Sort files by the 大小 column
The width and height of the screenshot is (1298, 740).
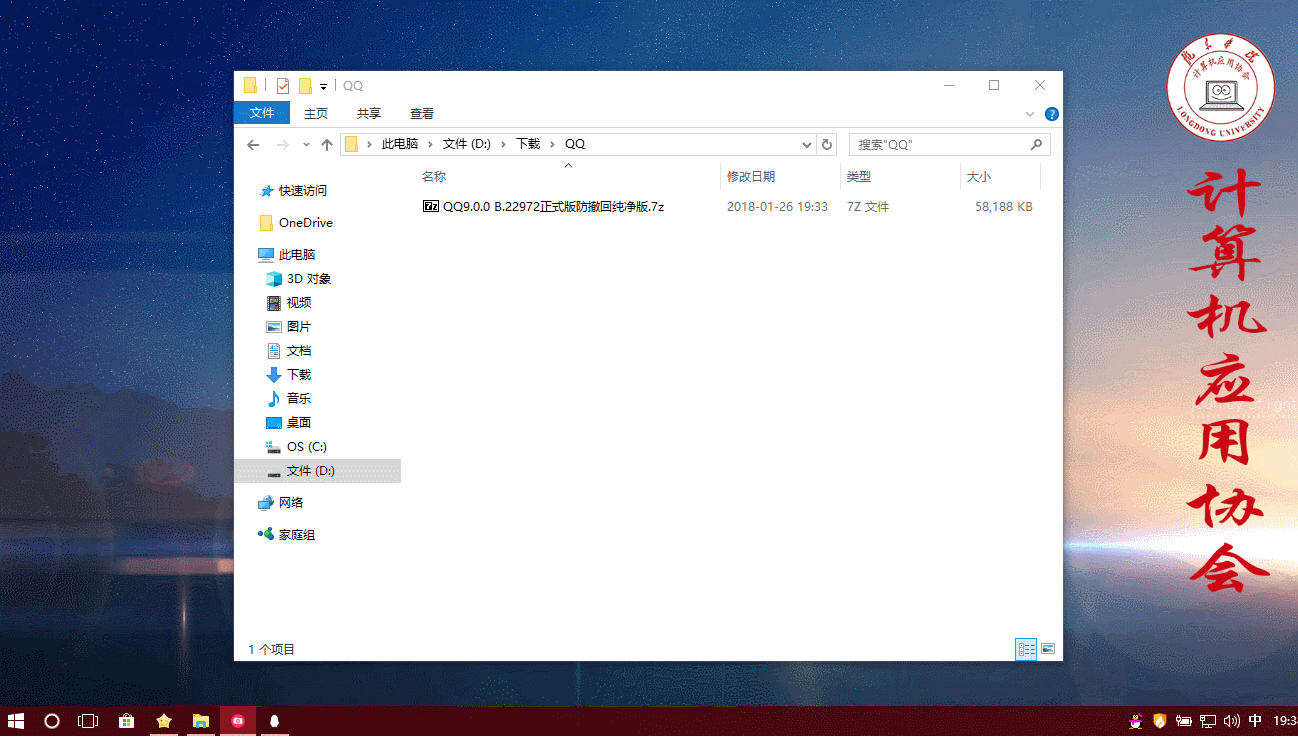[x=1000, y=177]
